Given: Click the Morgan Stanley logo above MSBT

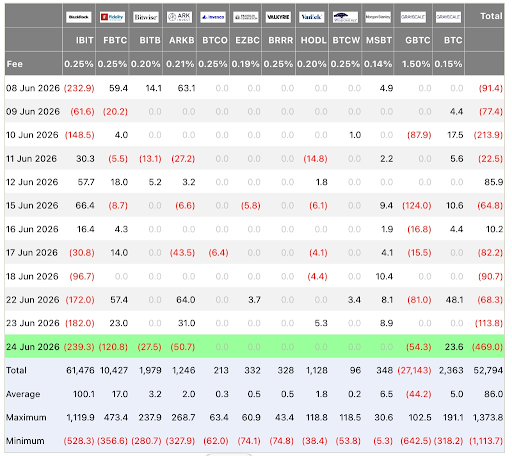Looking at the screenshot, I should pyautogui.click(x=378, y=17).
